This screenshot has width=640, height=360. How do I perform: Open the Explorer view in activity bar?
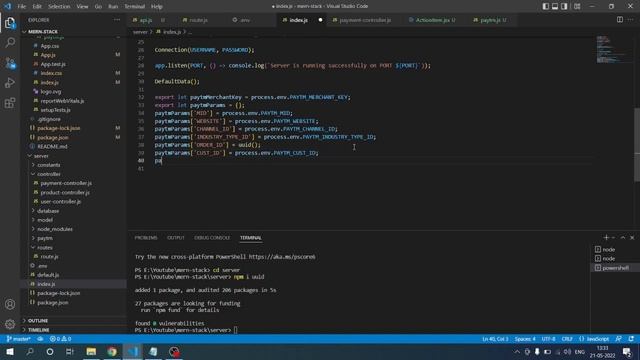pyautogui.click(x=10, y=23)
